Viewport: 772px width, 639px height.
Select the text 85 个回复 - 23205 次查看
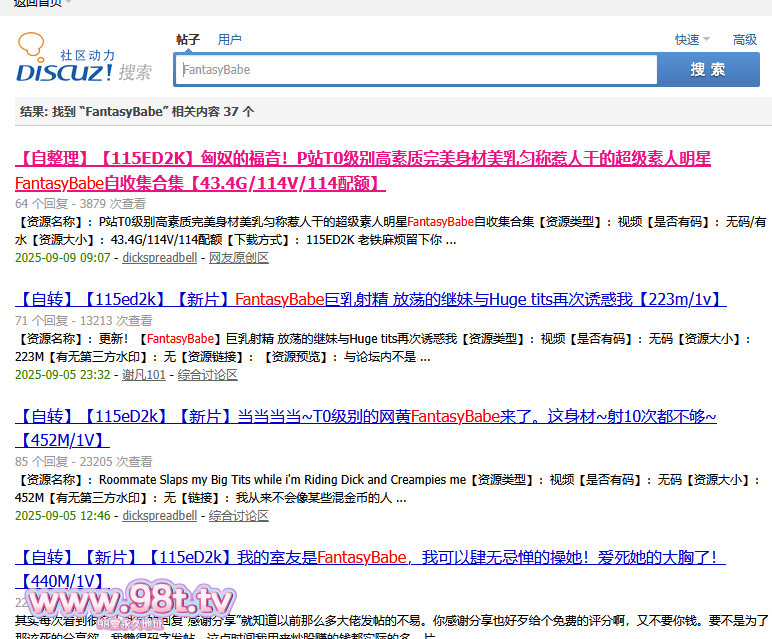tap(84, 461)
